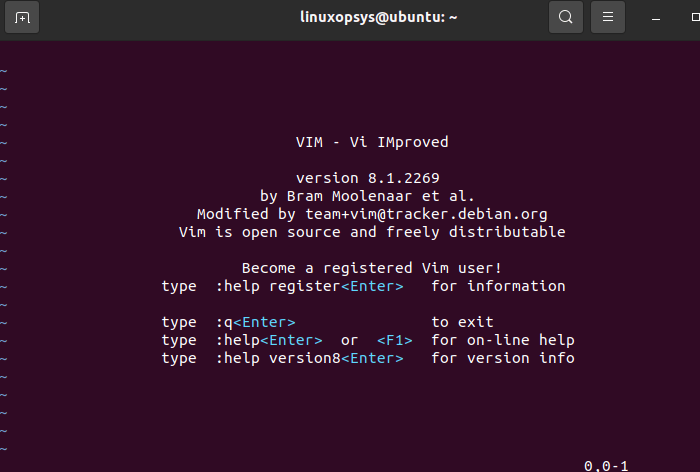Open the terminal hamburger menu
This screenshot has width=700, height=472.
point(608,17)
